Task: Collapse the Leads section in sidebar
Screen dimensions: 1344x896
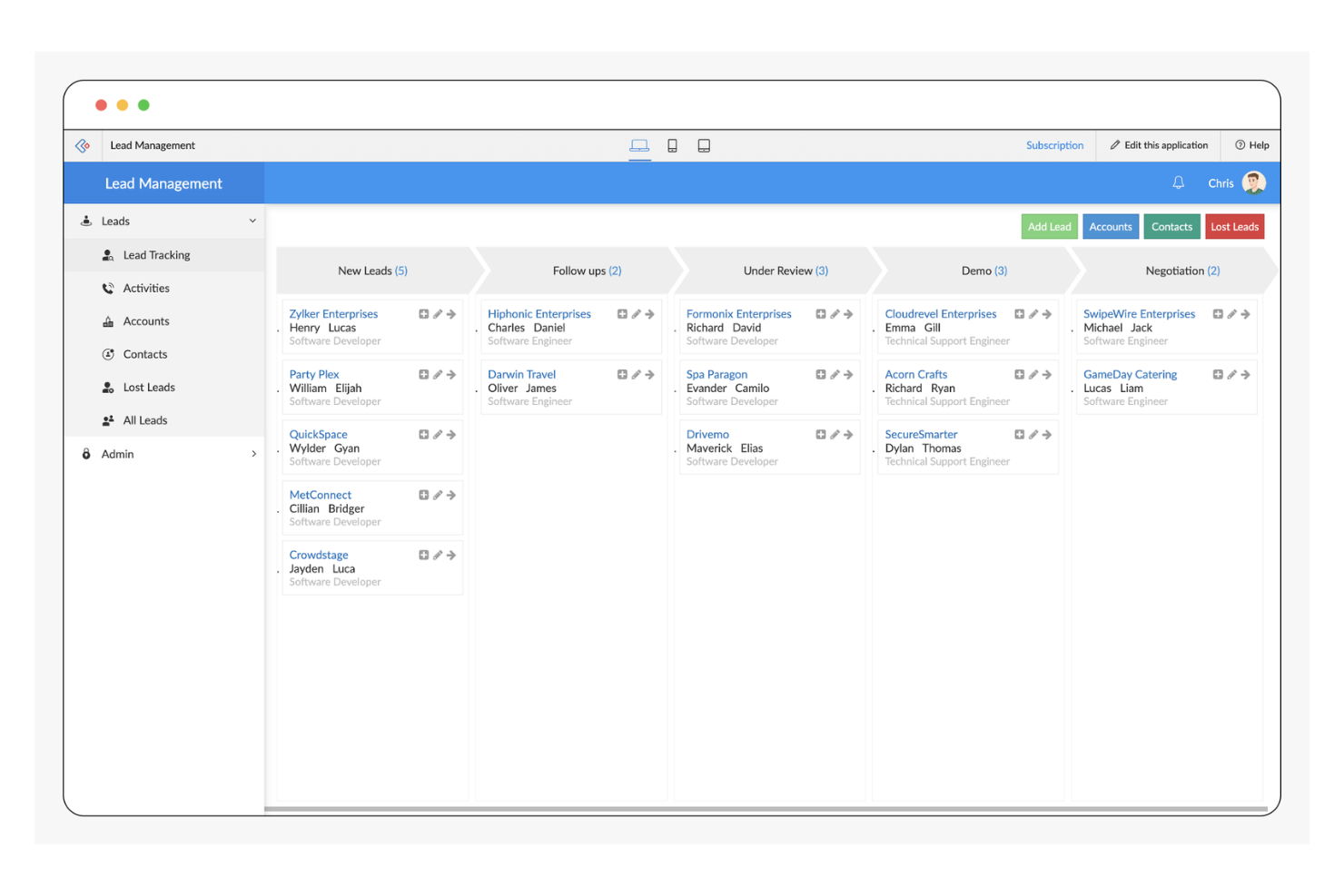Action: [252, 221]
